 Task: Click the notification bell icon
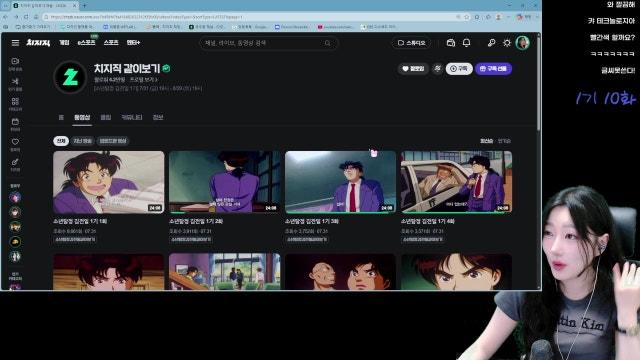[467, 43]
